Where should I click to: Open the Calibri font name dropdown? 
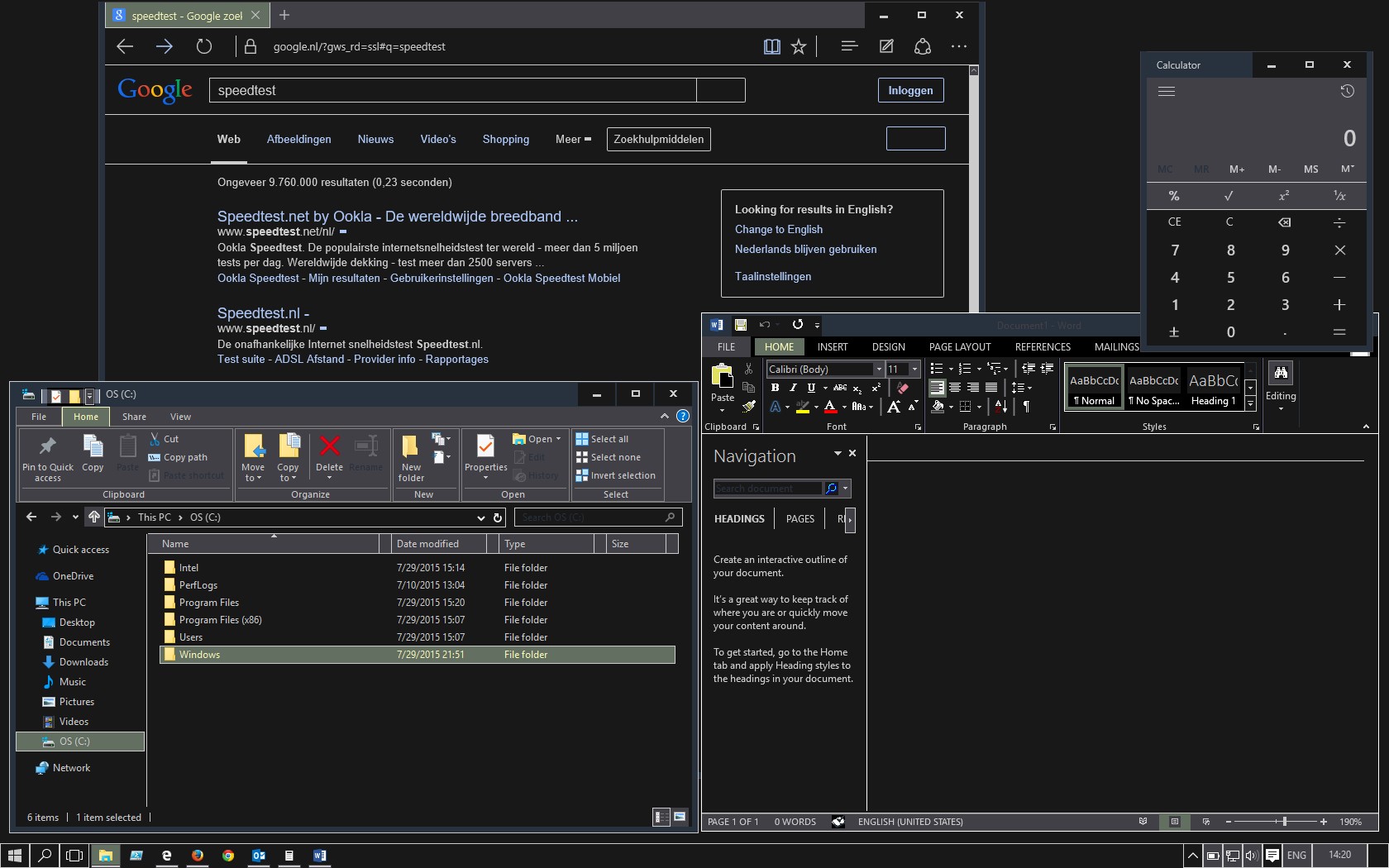(x=879, y=370)
